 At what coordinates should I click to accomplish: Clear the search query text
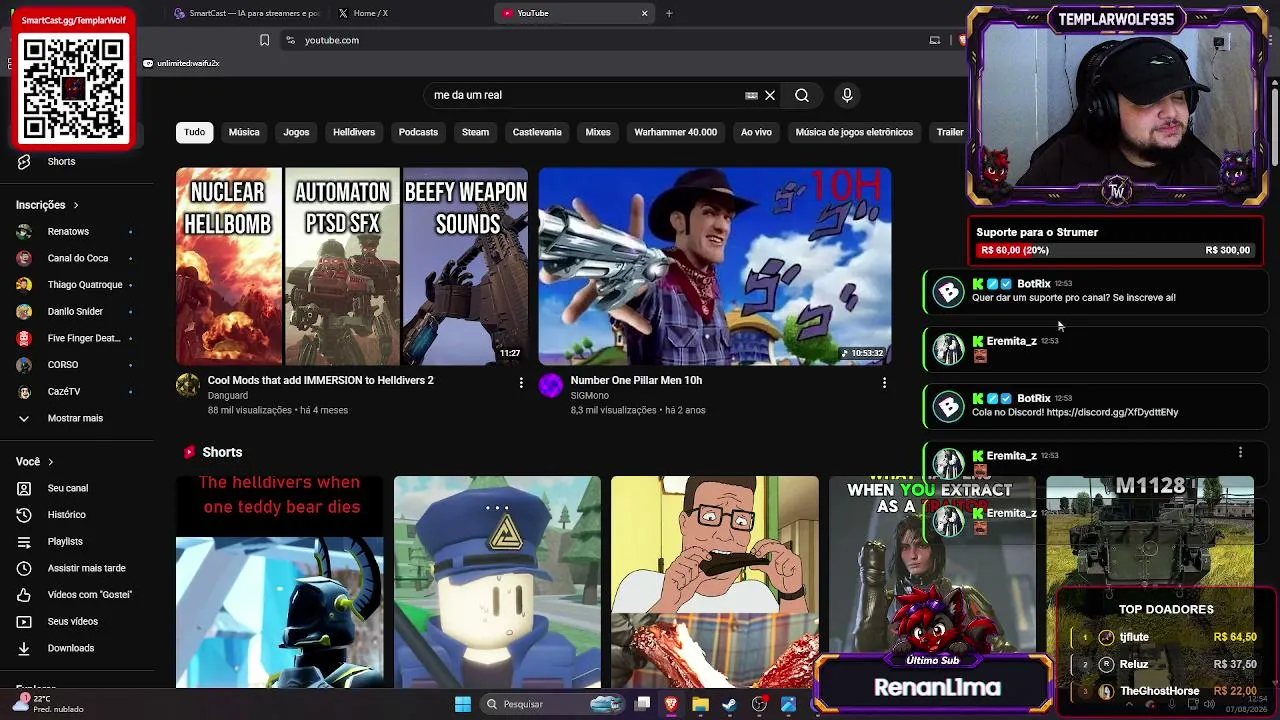click(x=770, y=95)
